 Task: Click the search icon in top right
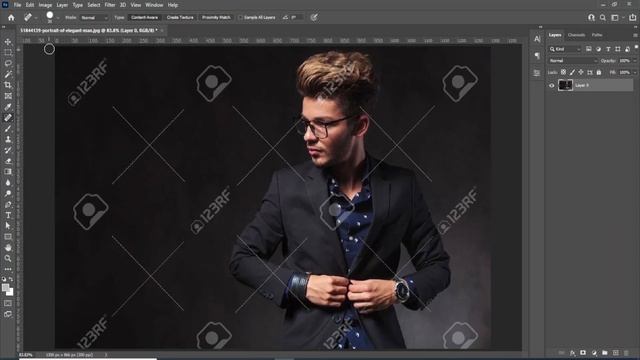pos(603,18)
